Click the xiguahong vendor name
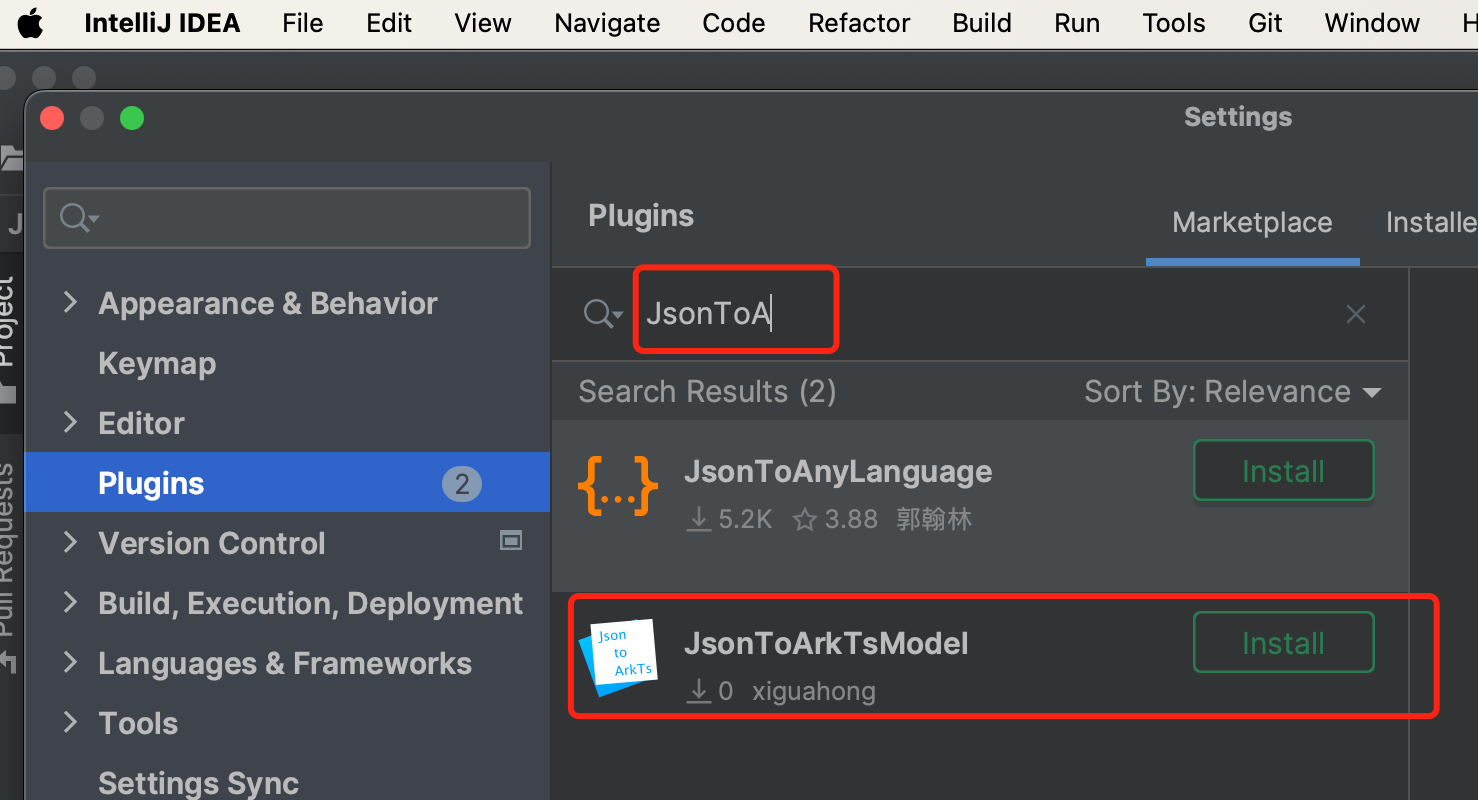This screenshot has width=1478, height=800. (x=813, y=692)
